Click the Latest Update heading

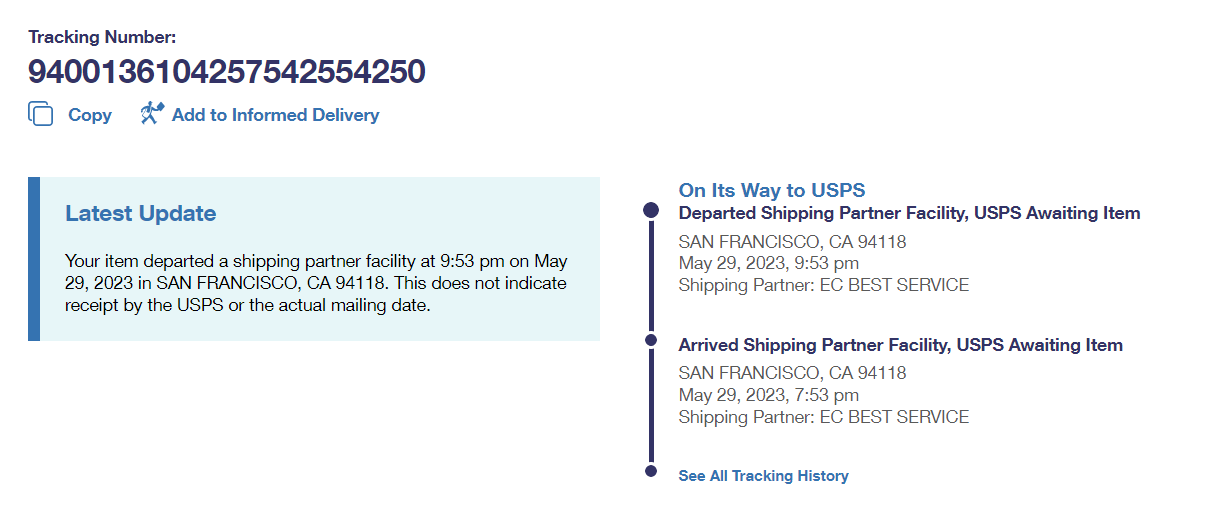140,213
